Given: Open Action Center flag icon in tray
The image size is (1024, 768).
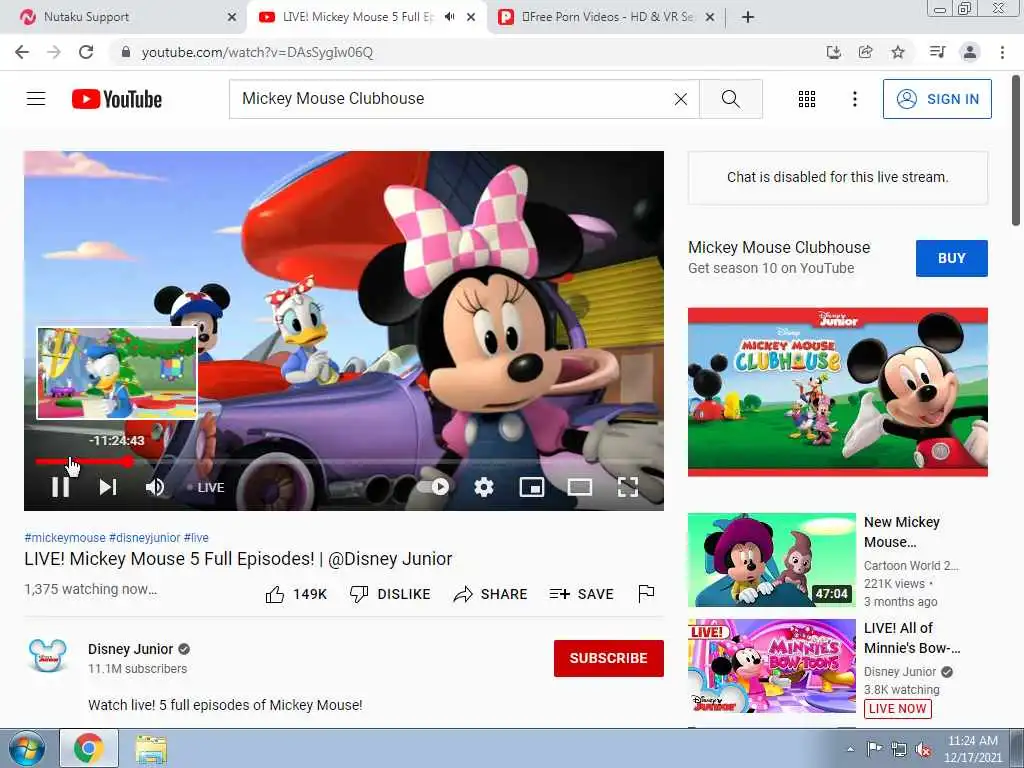Looking at the screenshot, I should pos(874,749).
